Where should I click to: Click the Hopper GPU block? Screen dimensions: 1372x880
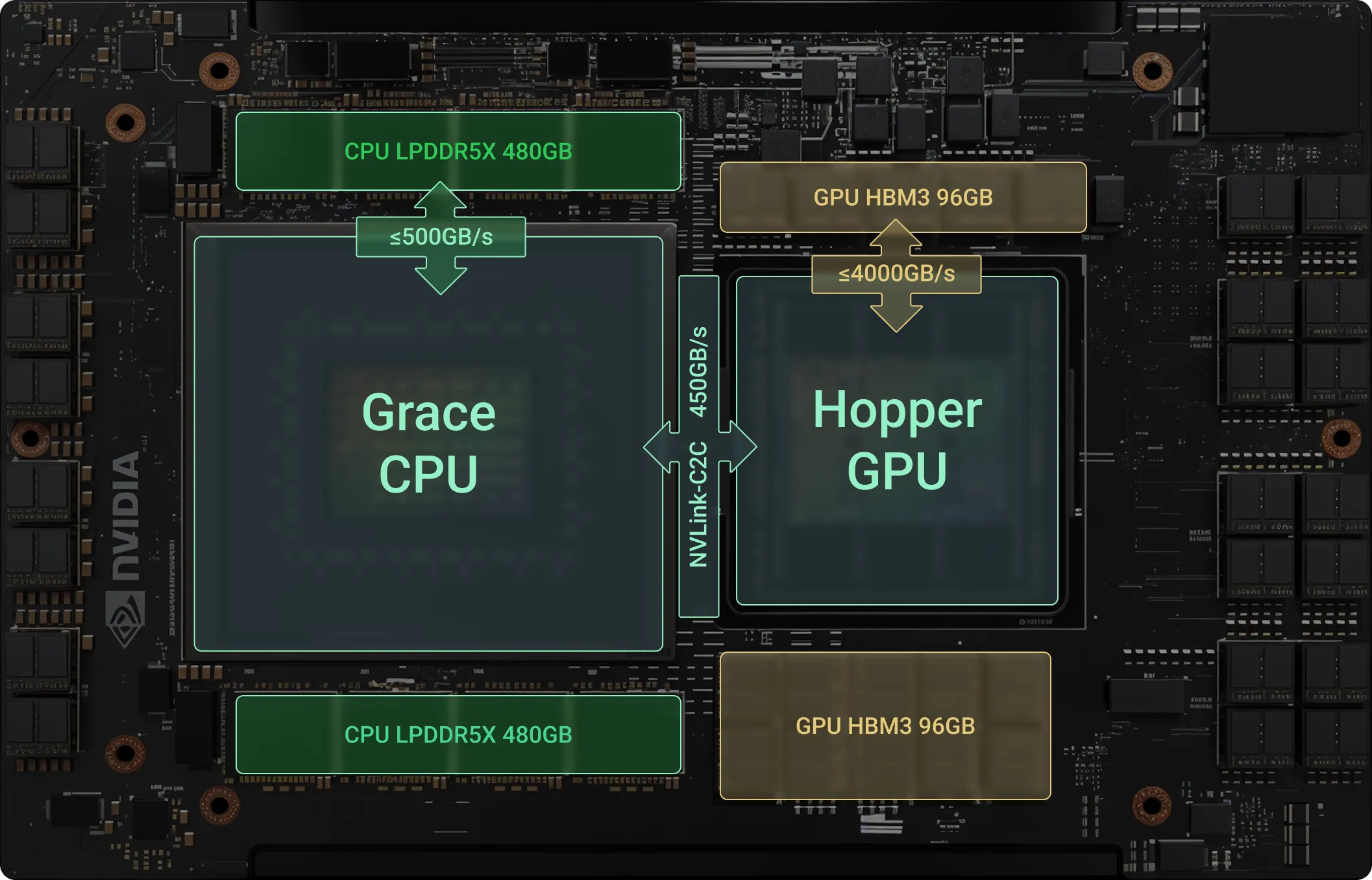click(x=898, y=441)
